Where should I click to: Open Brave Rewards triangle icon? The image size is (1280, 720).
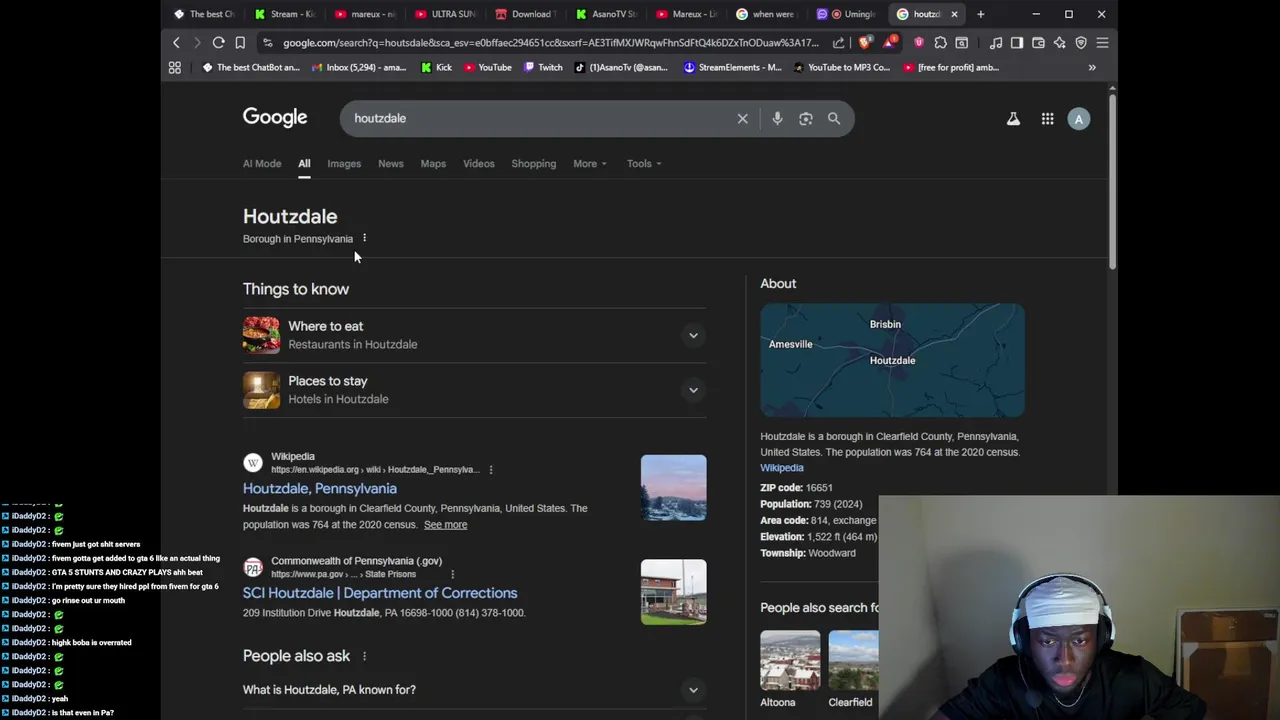pos(889,42)
